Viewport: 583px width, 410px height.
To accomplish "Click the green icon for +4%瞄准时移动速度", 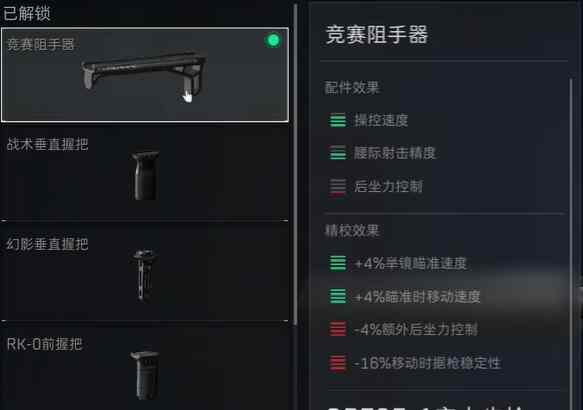I will (x=338, y=296).
